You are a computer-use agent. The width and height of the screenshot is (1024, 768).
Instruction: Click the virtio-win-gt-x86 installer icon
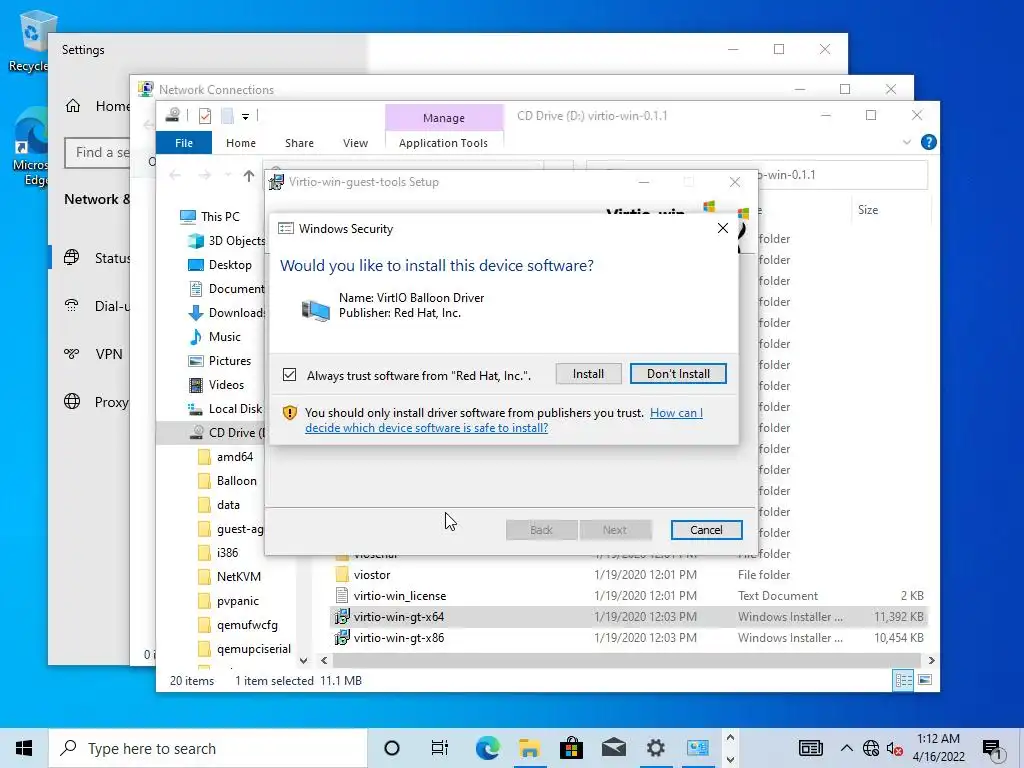342,637
